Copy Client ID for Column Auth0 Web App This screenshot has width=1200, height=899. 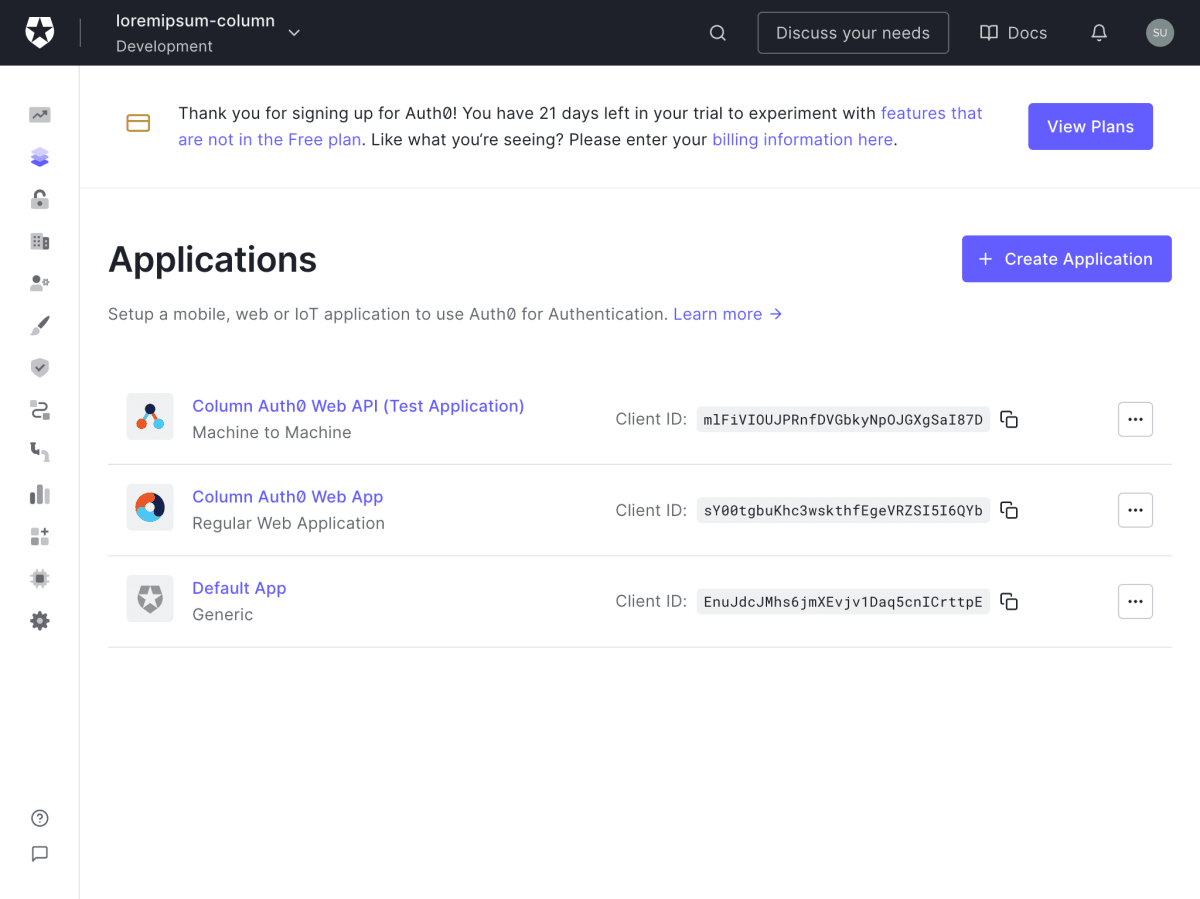click(x=1010, y=510)
